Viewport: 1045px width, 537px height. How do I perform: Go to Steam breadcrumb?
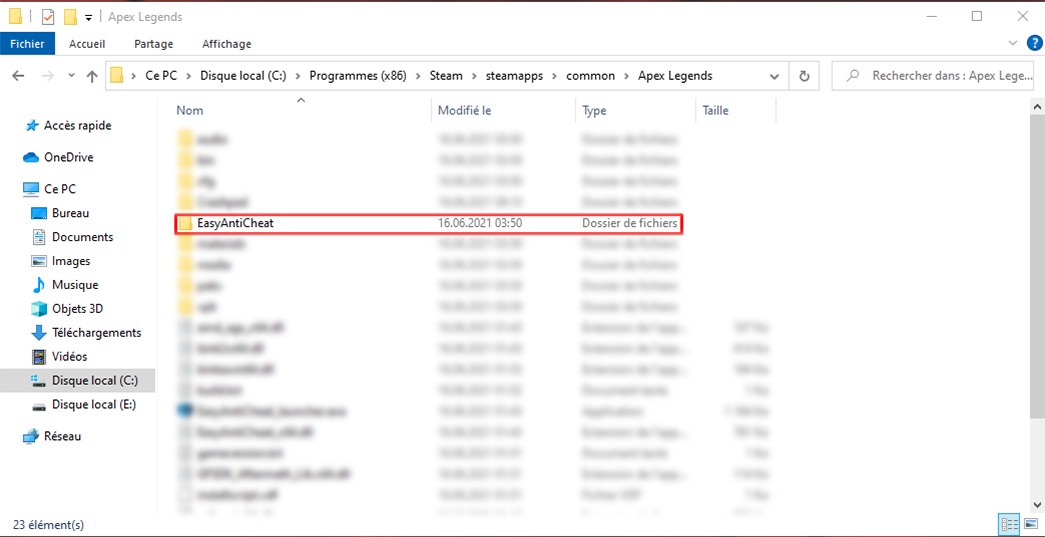(x=446, y=76)
